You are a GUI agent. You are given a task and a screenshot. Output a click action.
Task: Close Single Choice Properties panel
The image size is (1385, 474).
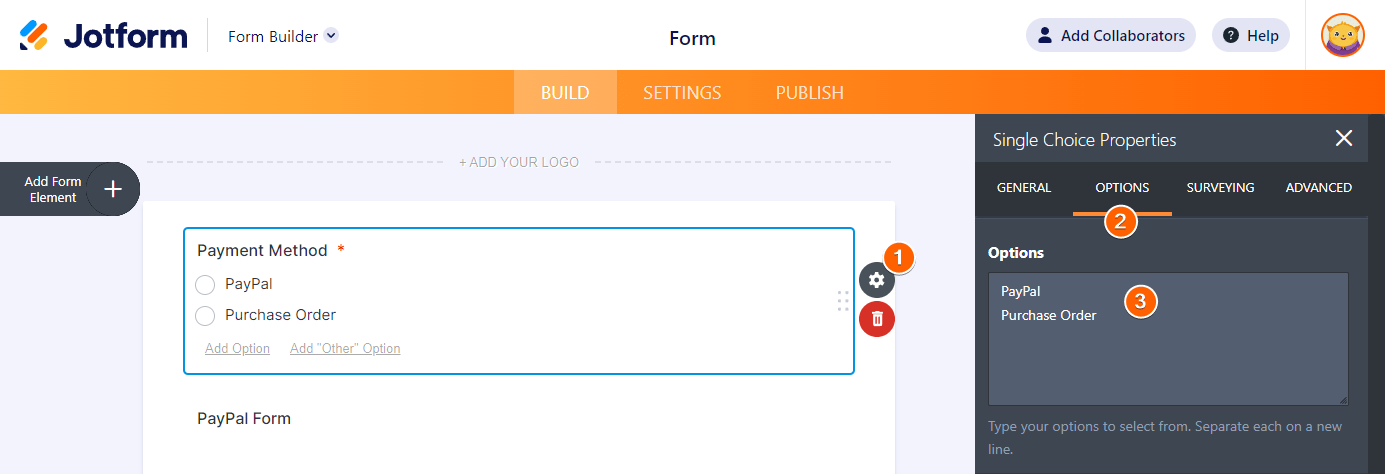(1344, 139)
